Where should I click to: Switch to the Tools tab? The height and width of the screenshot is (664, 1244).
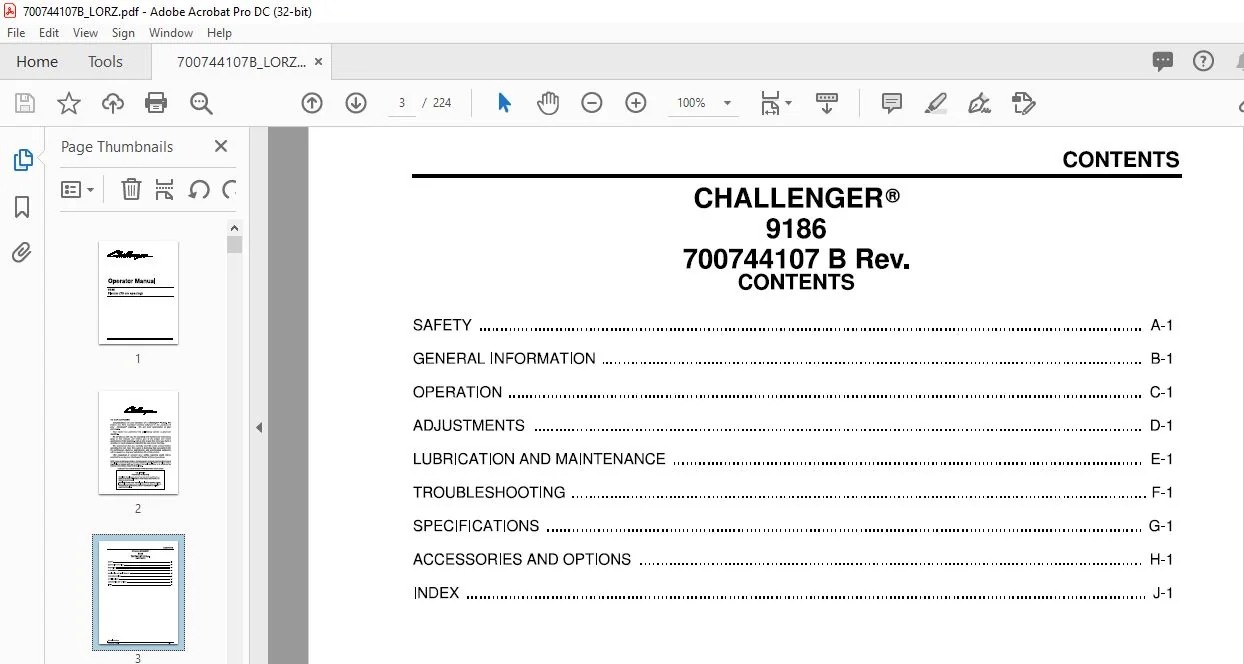(x=105, y=62)
